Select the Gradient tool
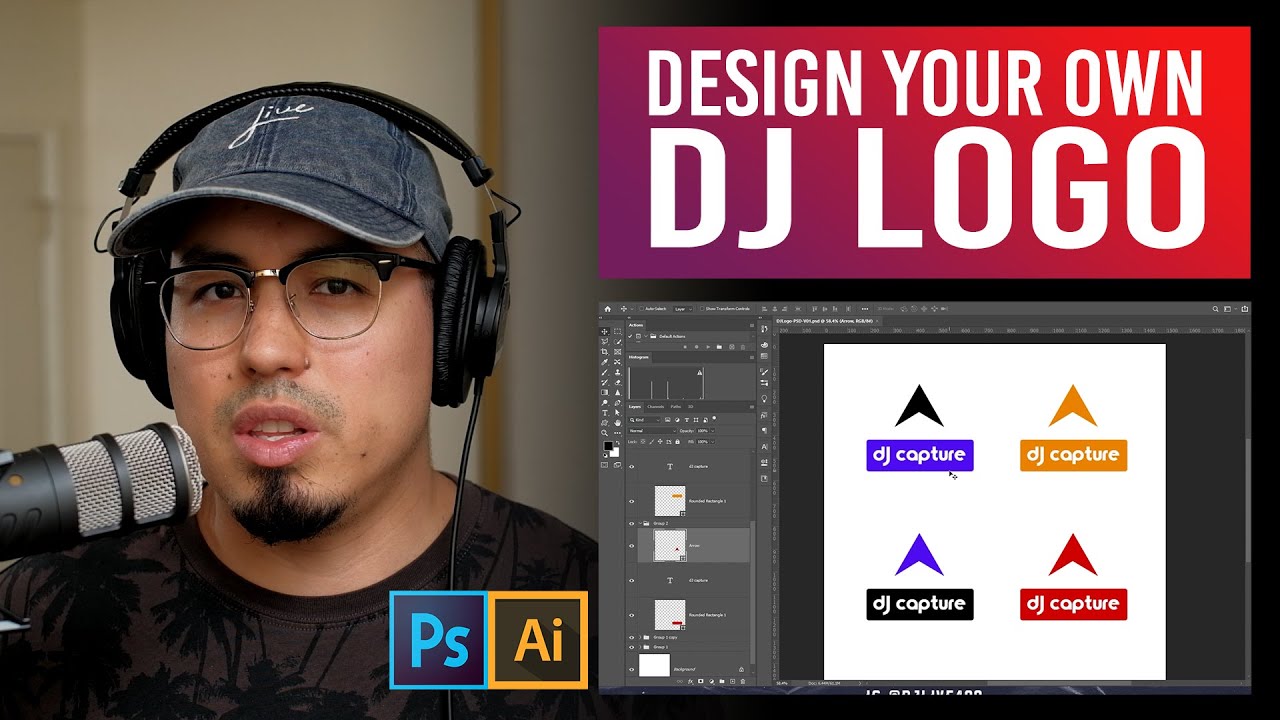 [x=604, y=392]
